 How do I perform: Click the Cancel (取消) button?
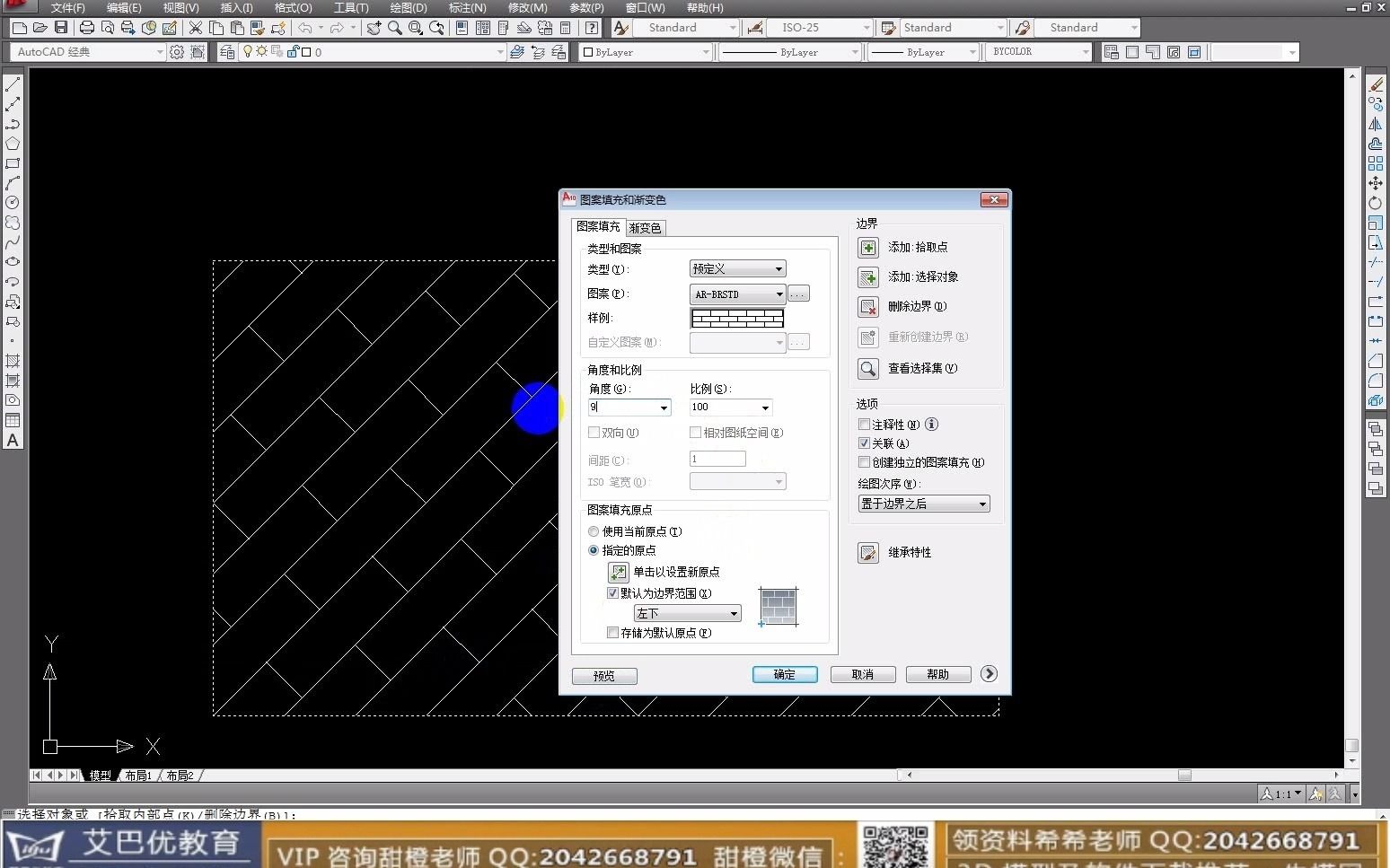click(863, 674)
